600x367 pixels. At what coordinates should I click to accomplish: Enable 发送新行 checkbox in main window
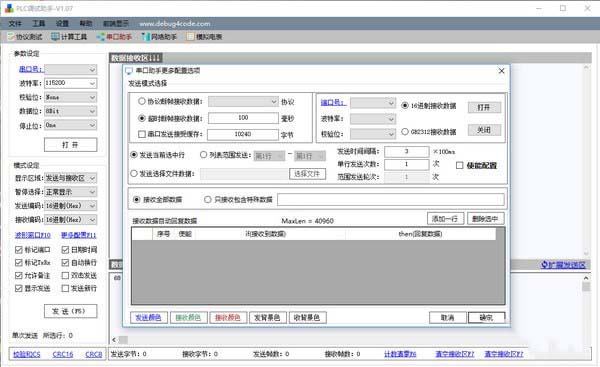(x=65, y=288)
